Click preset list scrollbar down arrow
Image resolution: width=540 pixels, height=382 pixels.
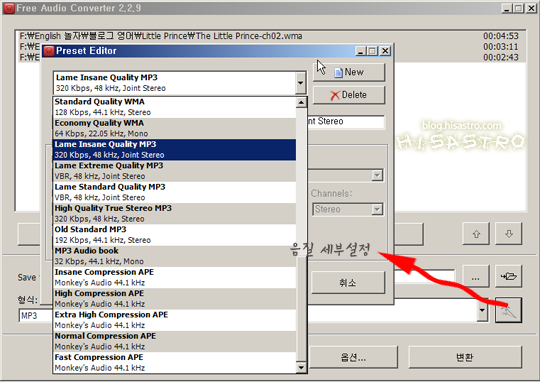coord(301,368)
